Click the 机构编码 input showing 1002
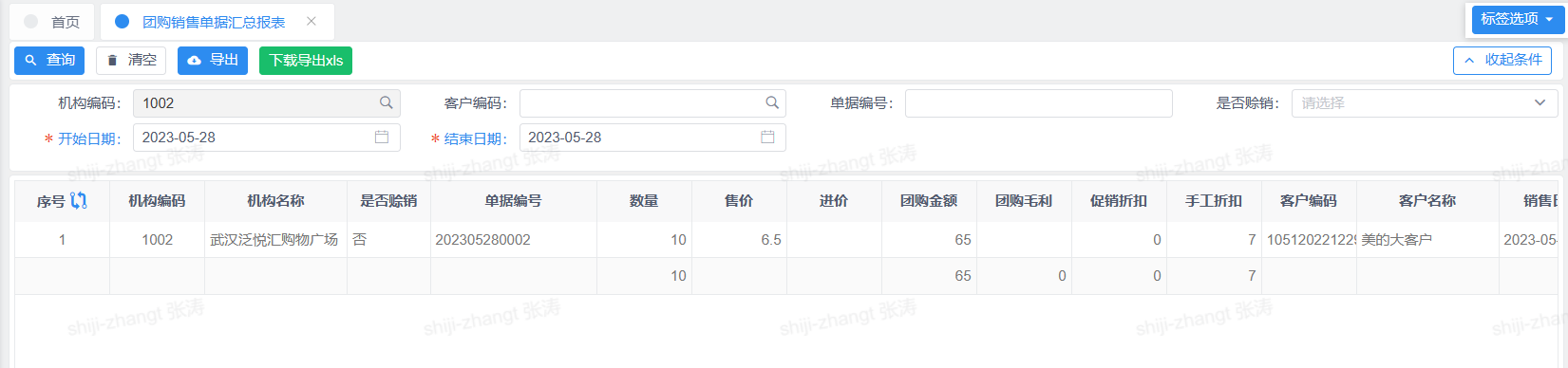Image resolution: width=1568 pixels, height=368 pixels. pos(267,103)
